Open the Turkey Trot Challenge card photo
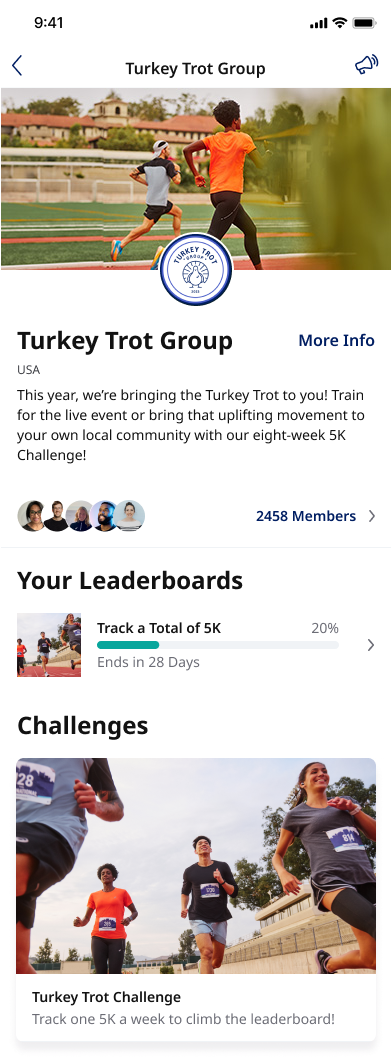 point(196,866)
